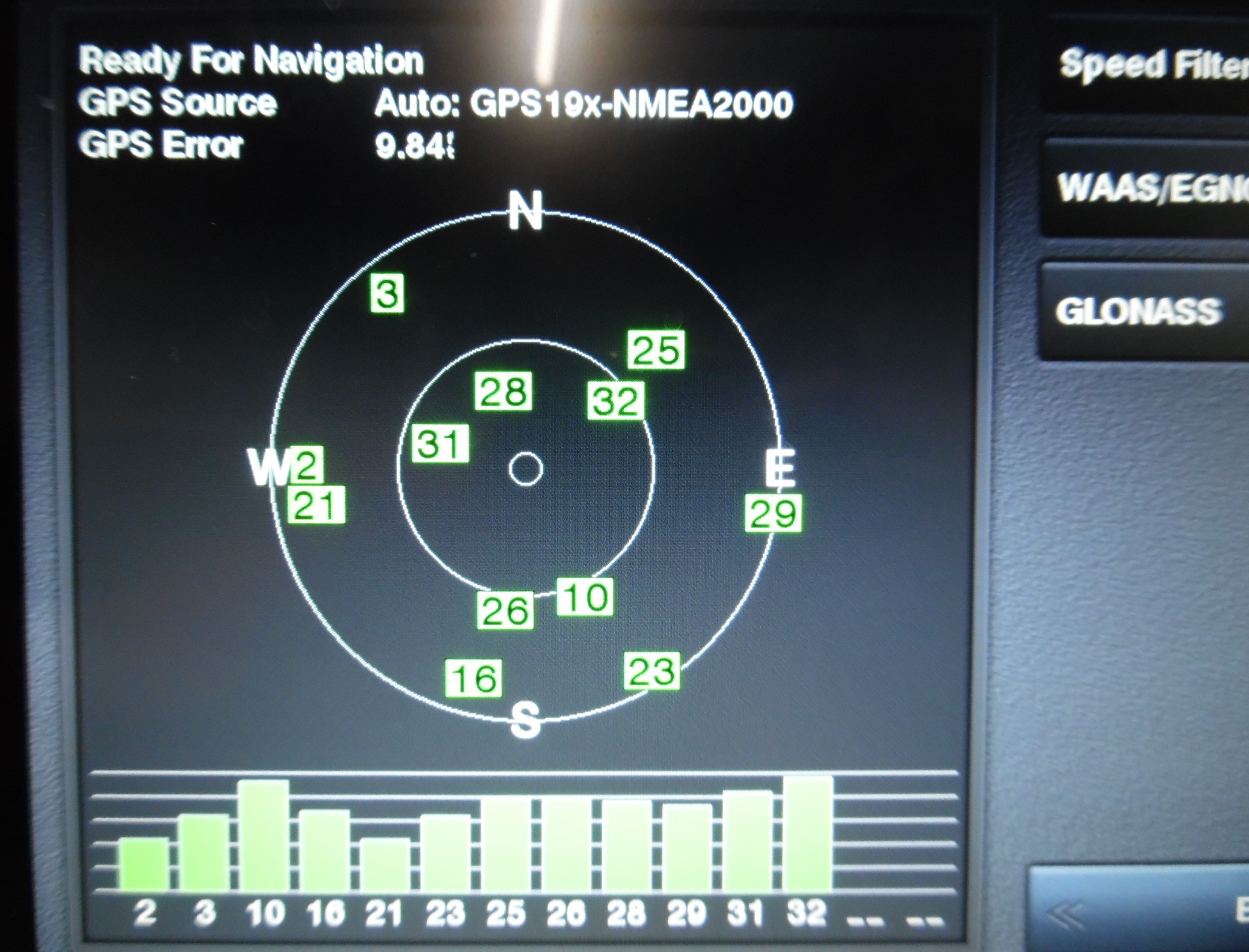Select satellite 31 icon
The image size is (1249, 952).
pos(440,443)
